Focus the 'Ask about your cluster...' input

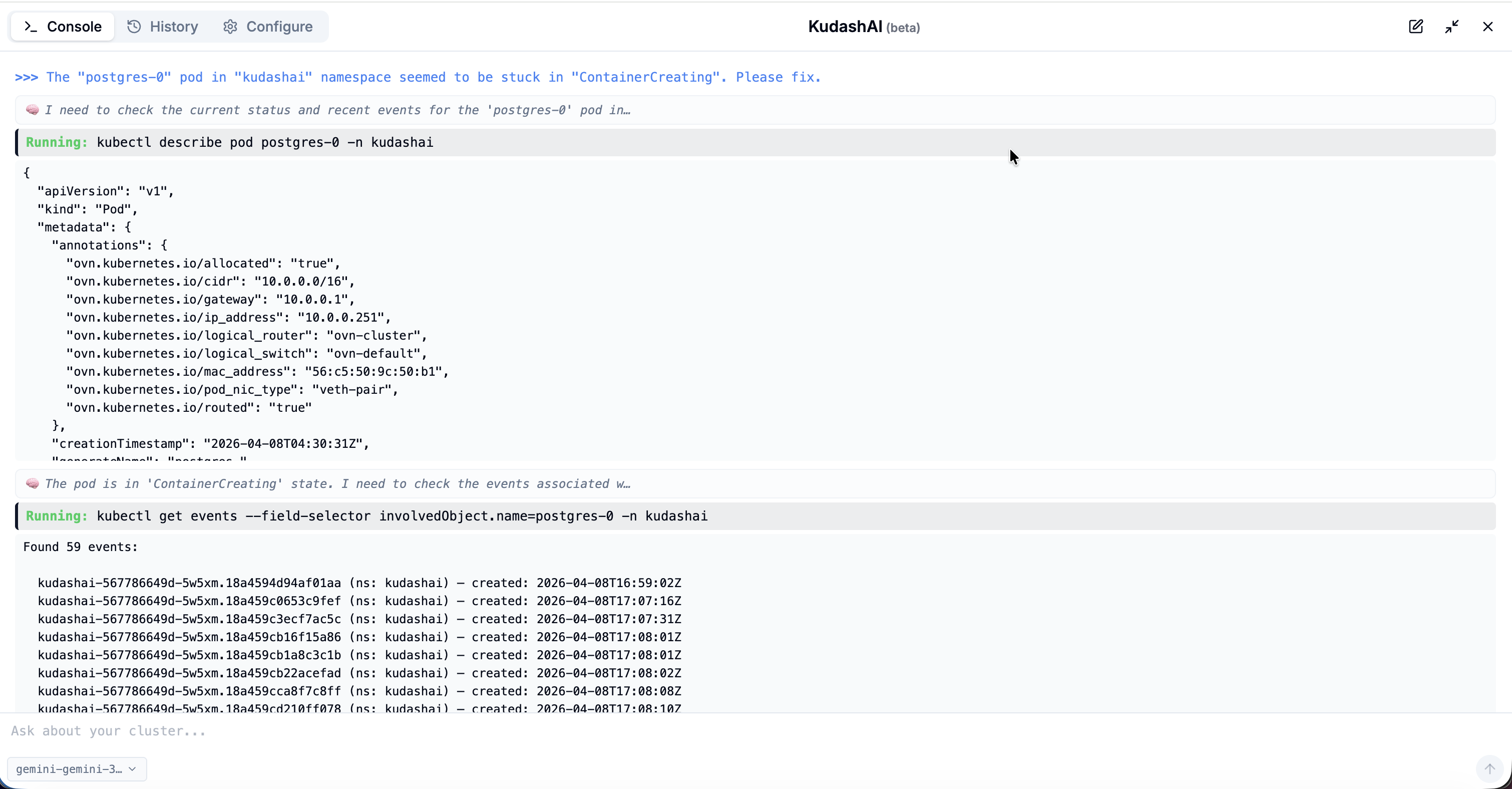coord(756,731)
